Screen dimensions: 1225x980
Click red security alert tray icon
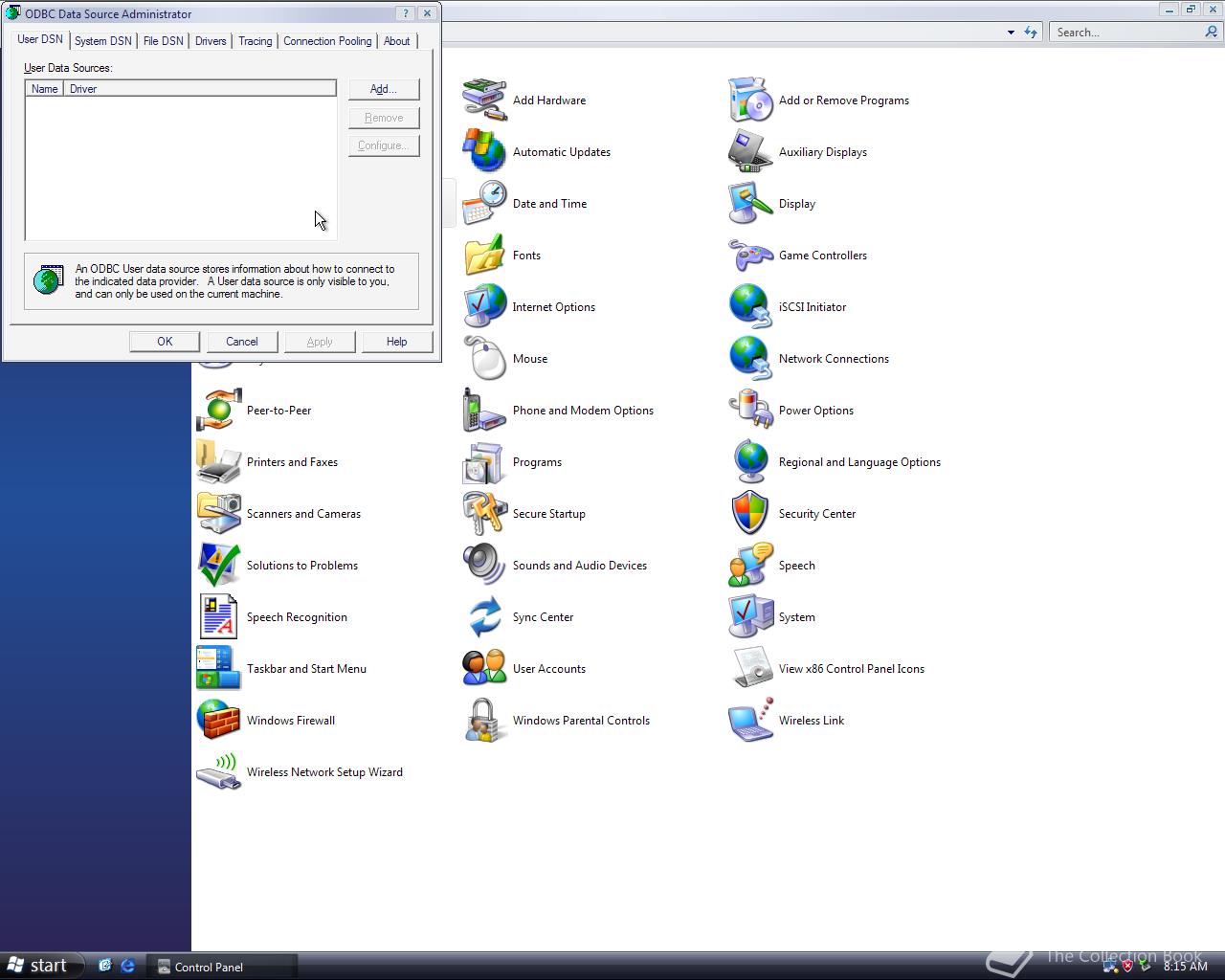point(1127,967)
